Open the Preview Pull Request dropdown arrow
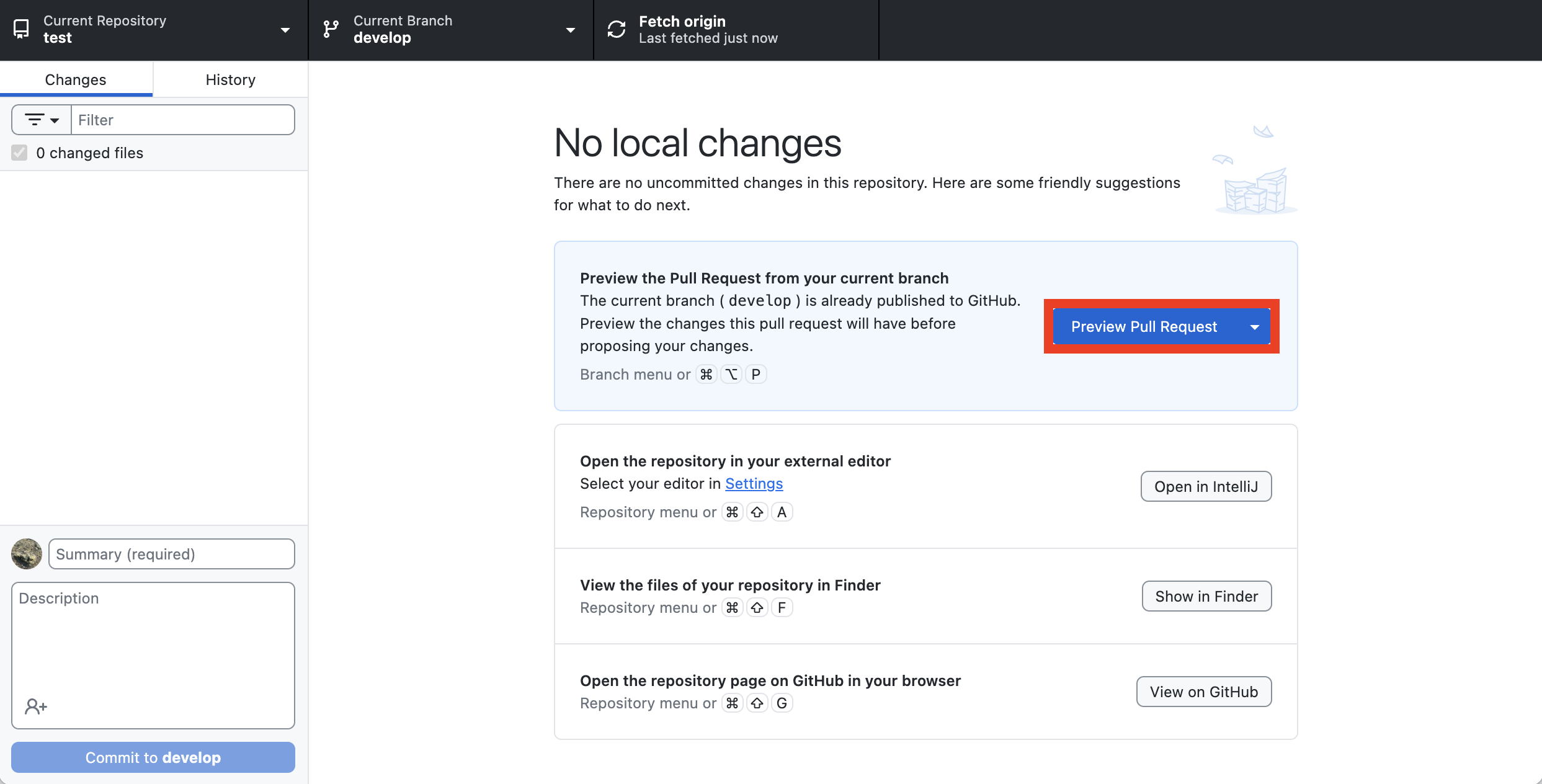This screenshot has height=784, width=1542. pos(1254,327)
